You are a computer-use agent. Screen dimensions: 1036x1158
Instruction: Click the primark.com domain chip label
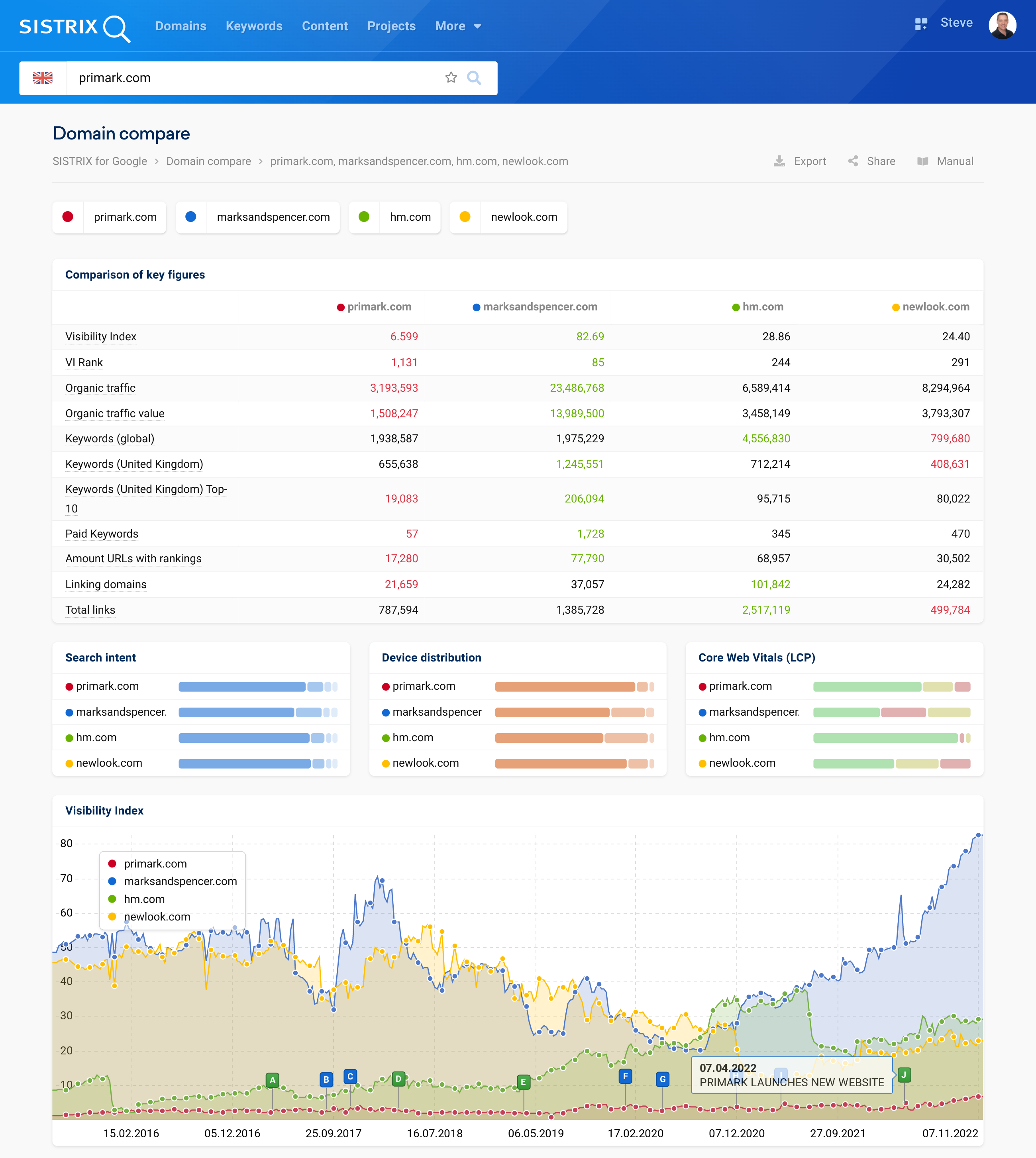click(x=125, y=217)
